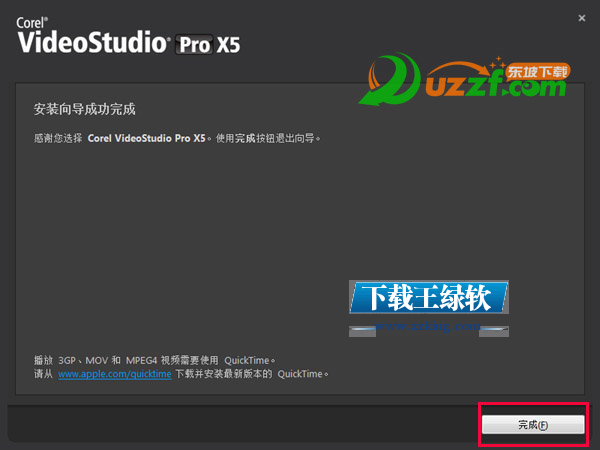Click the Corel VideoStudio Pro X5 logo

pyautogui.click(x=128, y=36)
